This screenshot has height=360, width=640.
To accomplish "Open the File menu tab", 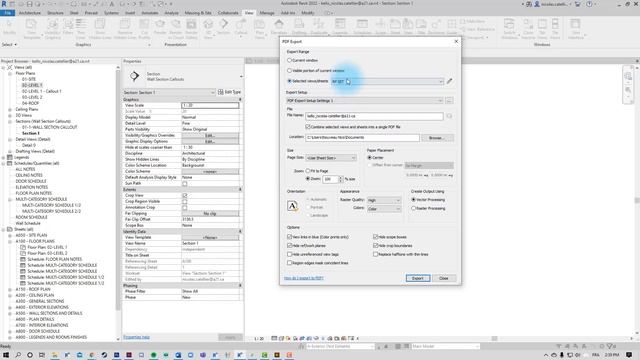I will click(8, 13).
